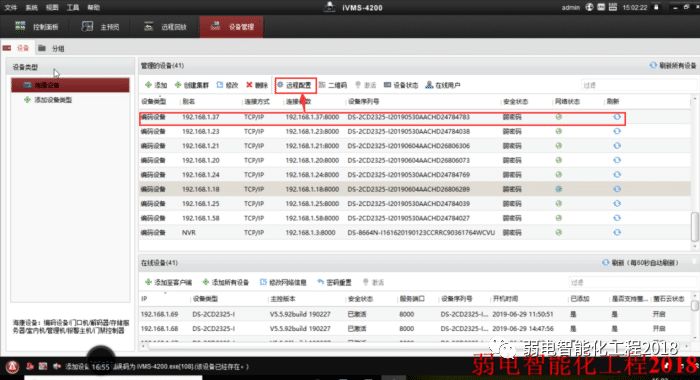This screenshot has height=380, width=700.
Task: Open the 二维码 QR code tool
Action: tap(333, 85)
